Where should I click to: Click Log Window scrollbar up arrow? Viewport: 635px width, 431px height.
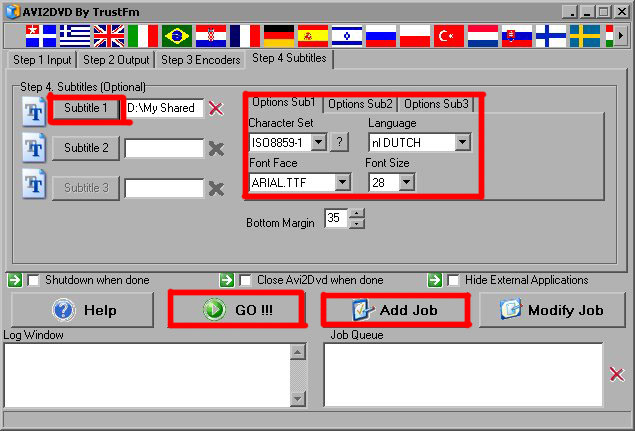pos(298,352)
